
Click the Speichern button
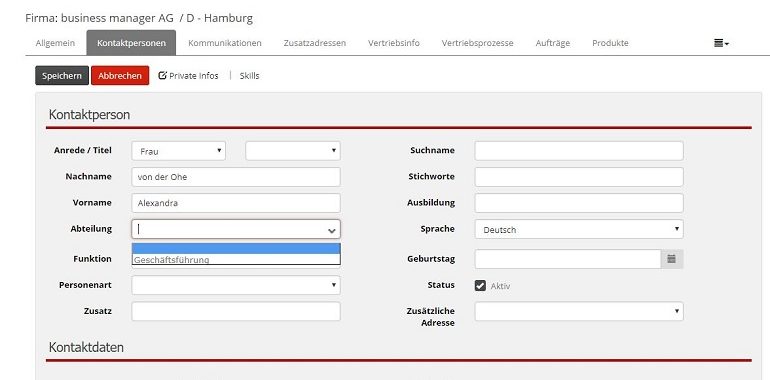pos(62,76)
